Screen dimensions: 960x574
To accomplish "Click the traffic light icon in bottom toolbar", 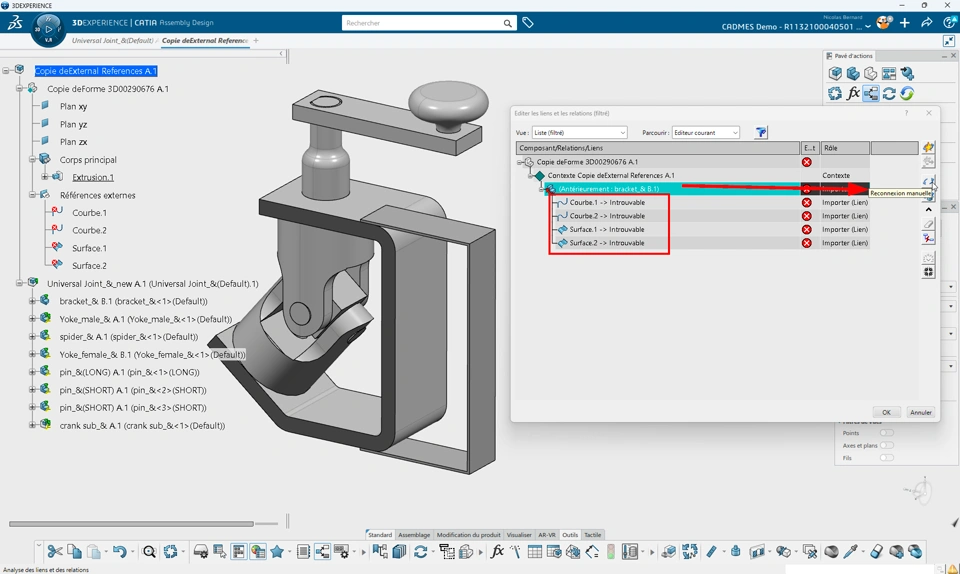I will tap(610, 551).
